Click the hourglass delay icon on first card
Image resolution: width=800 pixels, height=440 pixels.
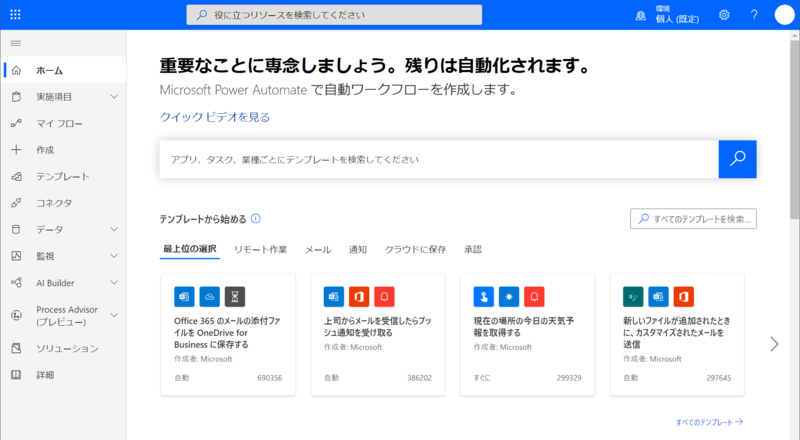click(x=235, y=297)
